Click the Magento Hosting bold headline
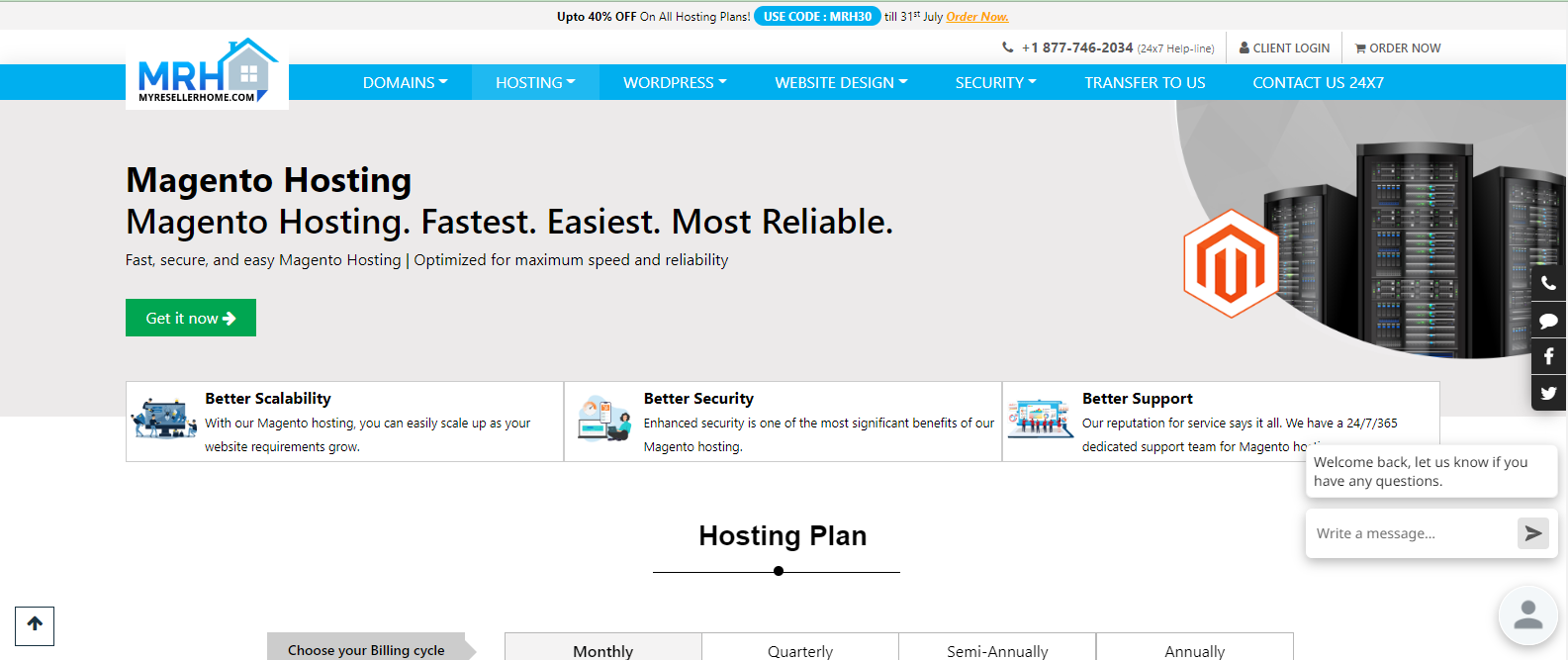 tap(268, 180)
